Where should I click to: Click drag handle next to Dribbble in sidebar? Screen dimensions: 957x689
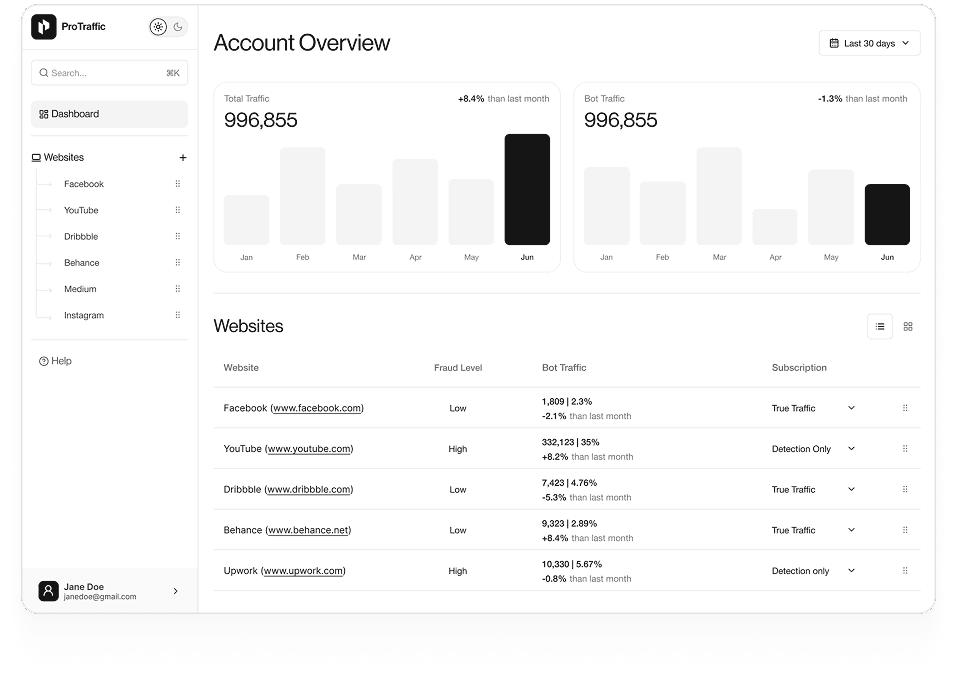pyautogui.click(x=178, y=237)
